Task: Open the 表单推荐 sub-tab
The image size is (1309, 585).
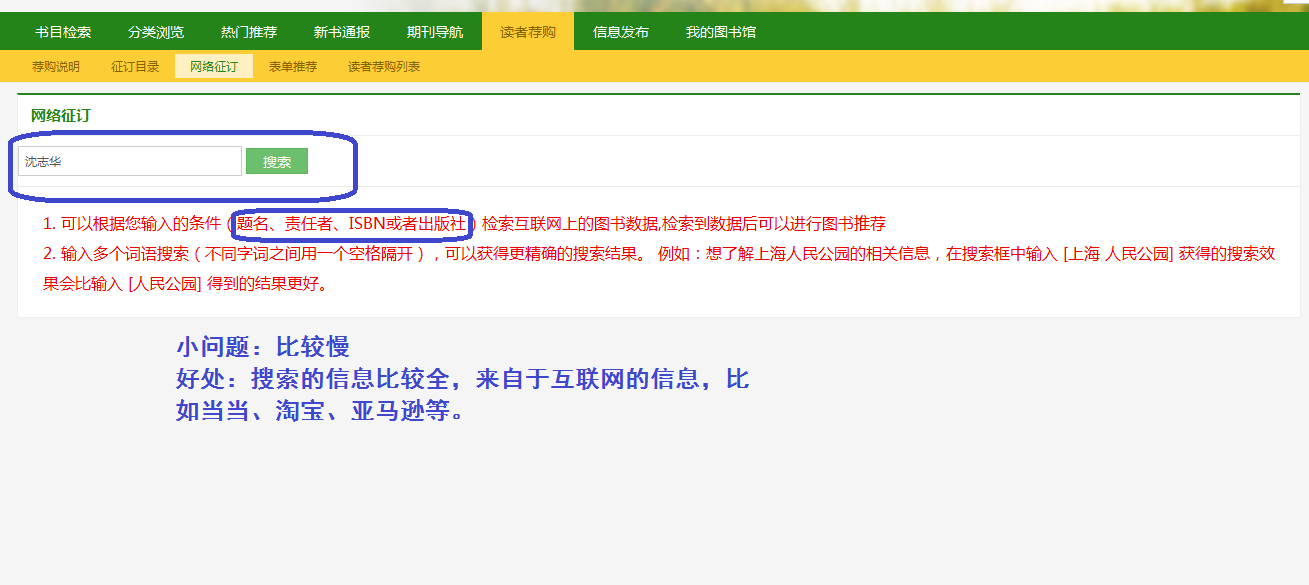Action: (293, 67)
